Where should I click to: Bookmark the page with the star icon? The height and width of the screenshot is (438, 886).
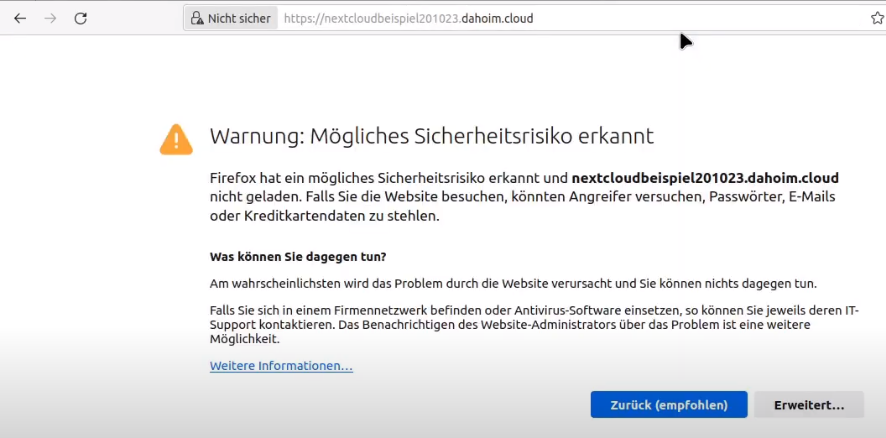877,19
